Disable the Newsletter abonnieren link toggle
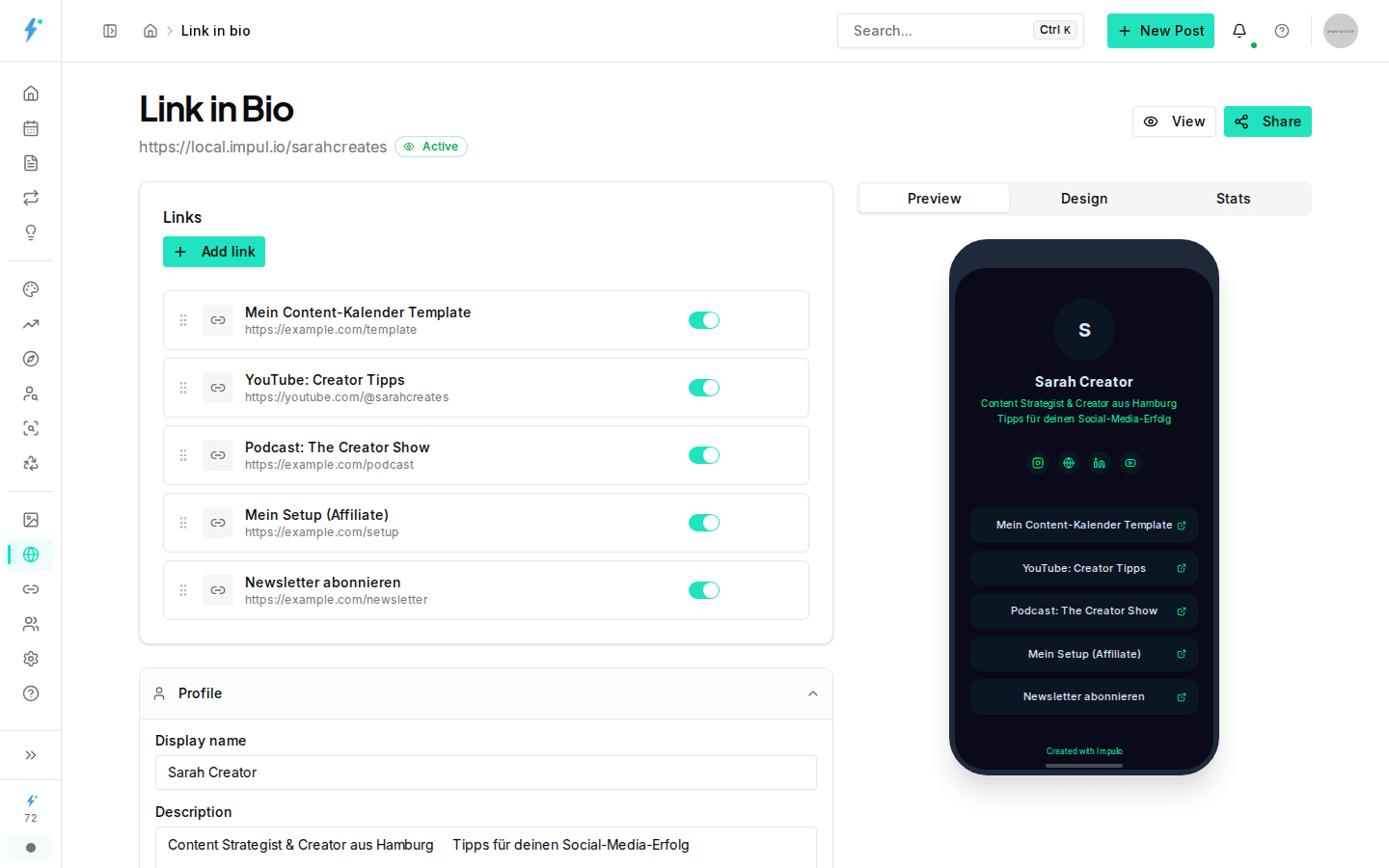This screenshot has width=1389, height=868. pyautogui.click(x=704, y=589)
